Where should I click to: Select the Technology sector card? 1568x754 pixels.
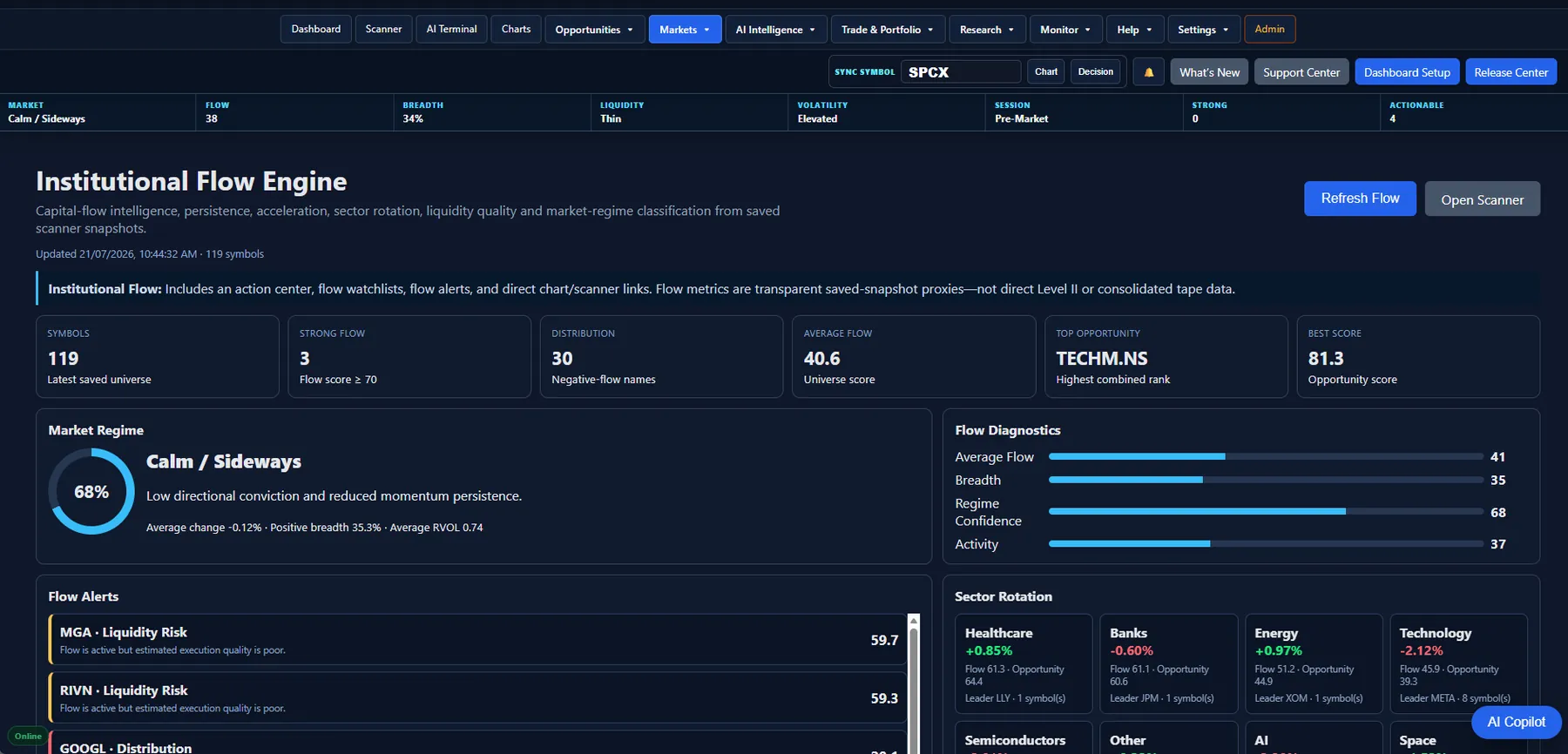click(x=1458, y=664)
